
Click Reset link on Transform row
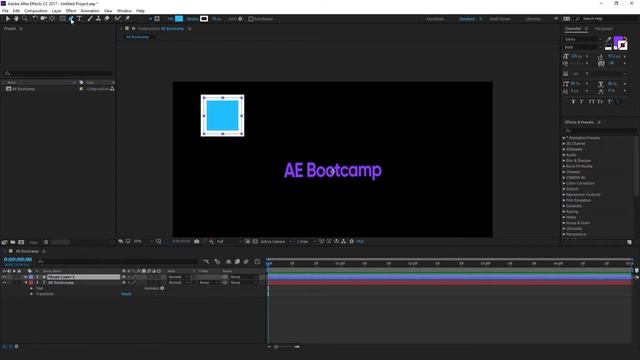click(x=126, y=294)
